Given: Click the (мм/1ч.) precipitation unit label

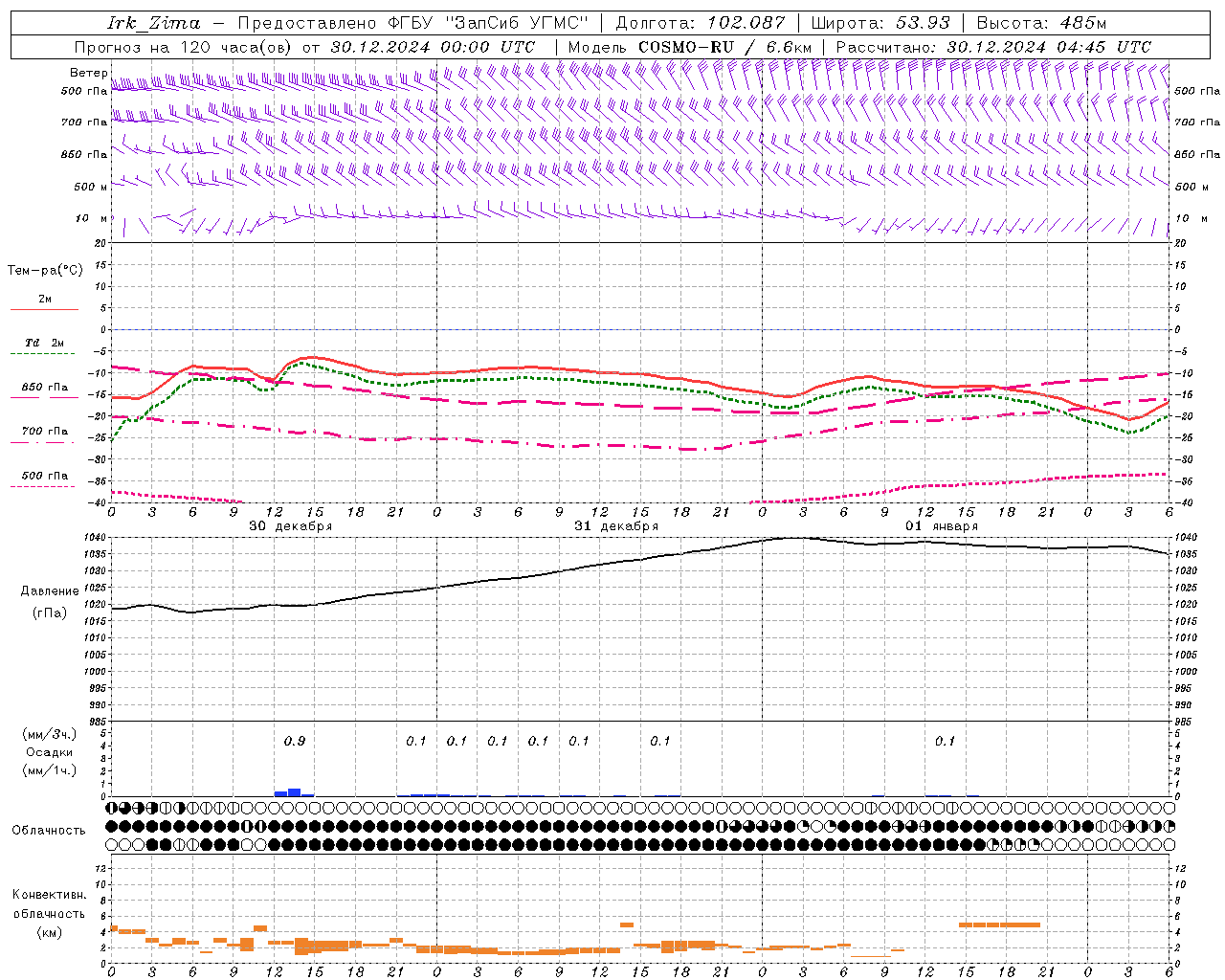Looking at the screenshot, I should 50,770.
